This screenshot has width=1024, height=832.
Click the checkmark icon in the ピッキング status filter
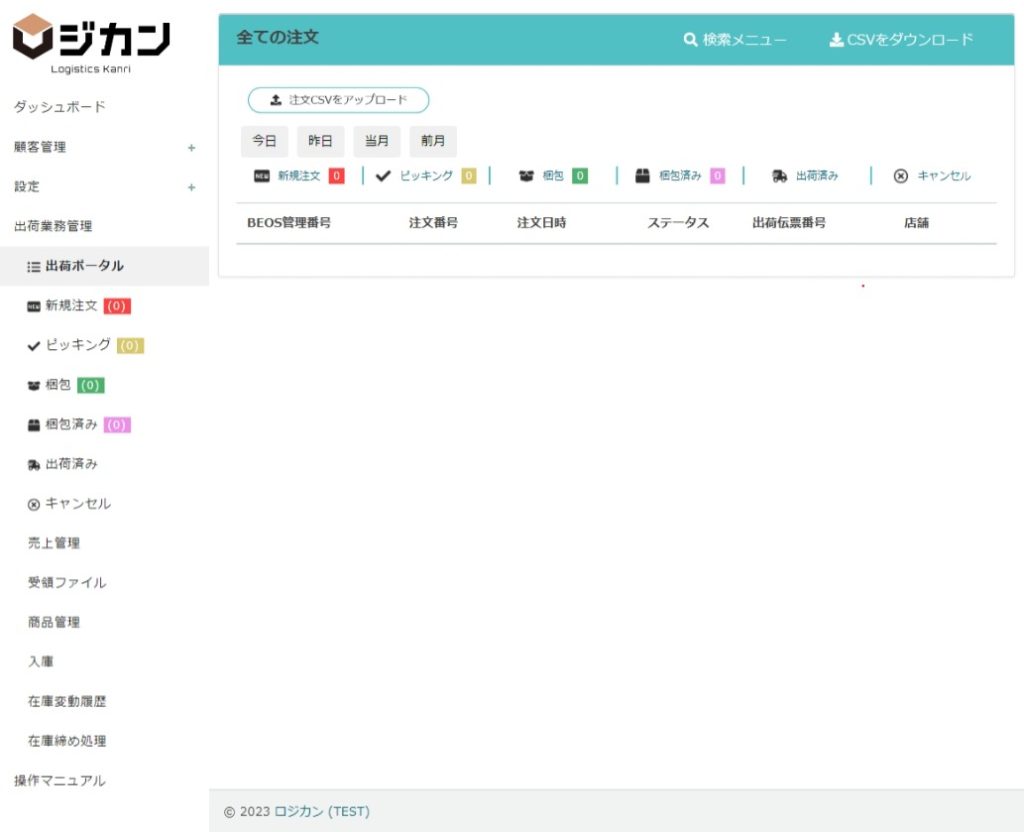pos(383,176)
